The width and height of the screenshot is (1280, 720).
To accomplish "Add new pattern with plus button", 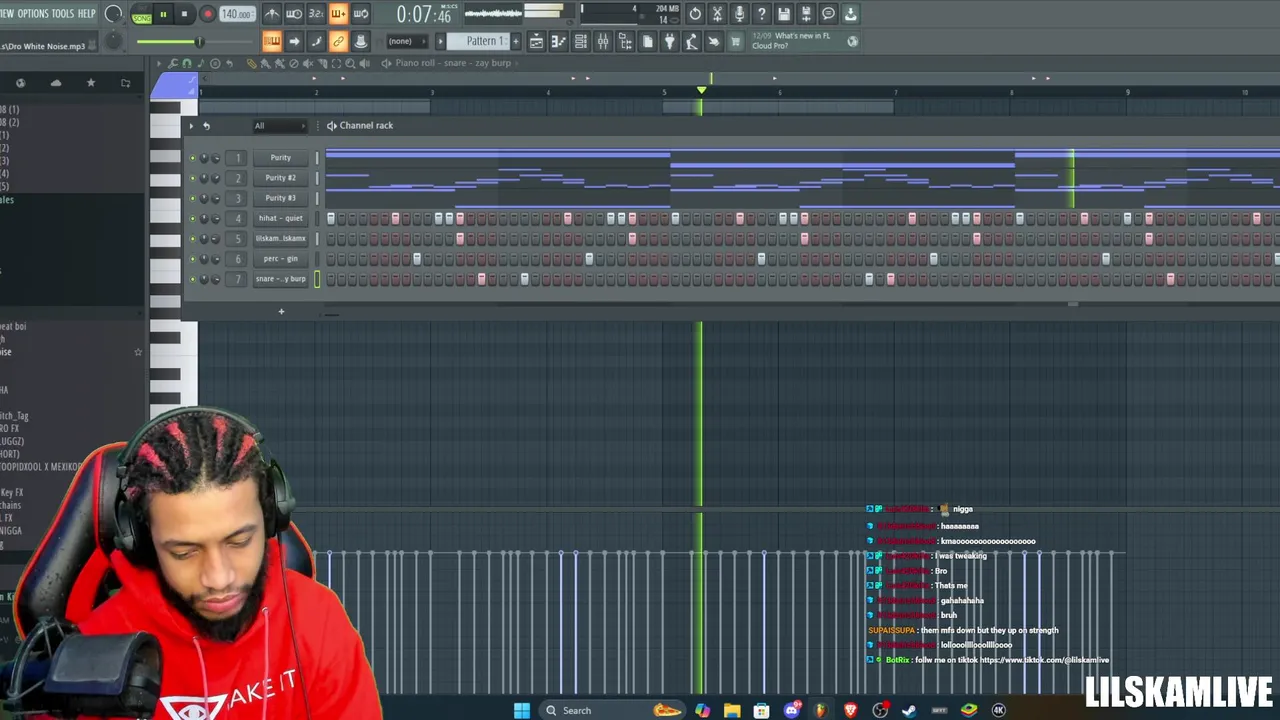I will coord(516,41).
